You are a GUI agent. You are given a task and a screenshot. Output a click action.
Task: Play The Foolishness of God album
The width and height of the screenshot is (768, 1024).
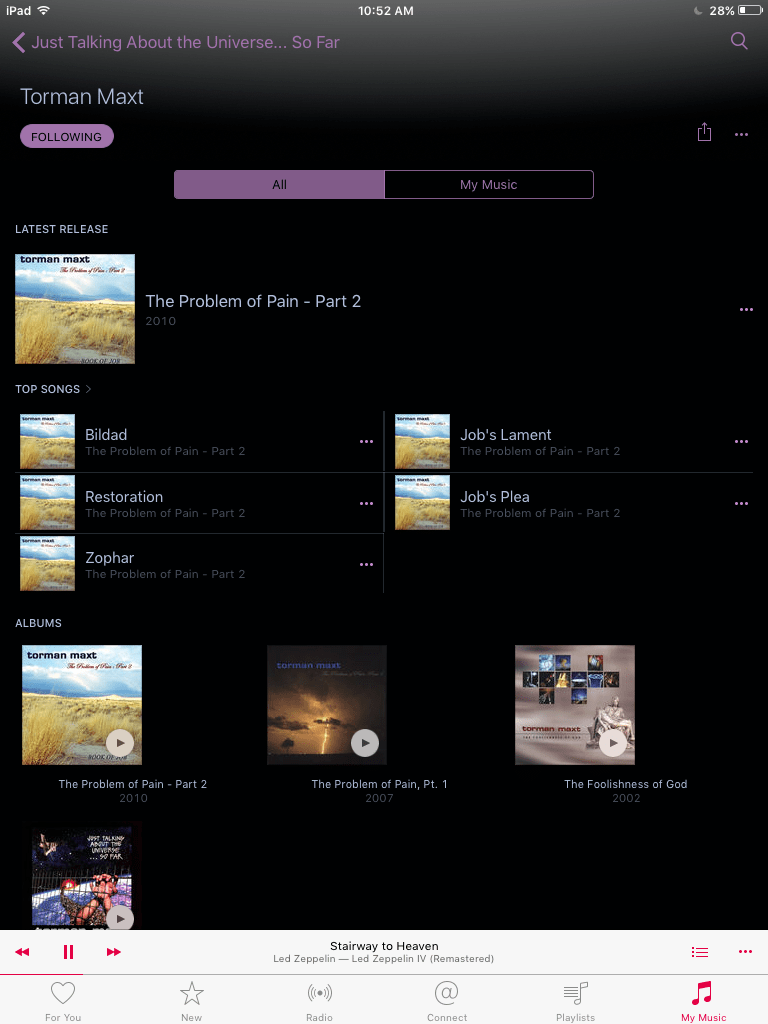click(x=613, y=743)
